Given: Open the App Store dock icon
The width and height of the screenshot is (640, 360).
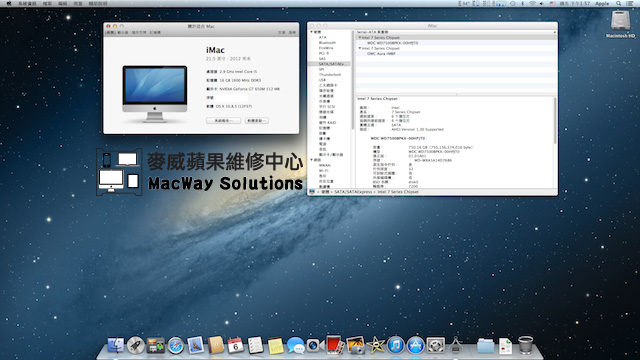Looking at the screenshot, I should (x=416, y=346).
